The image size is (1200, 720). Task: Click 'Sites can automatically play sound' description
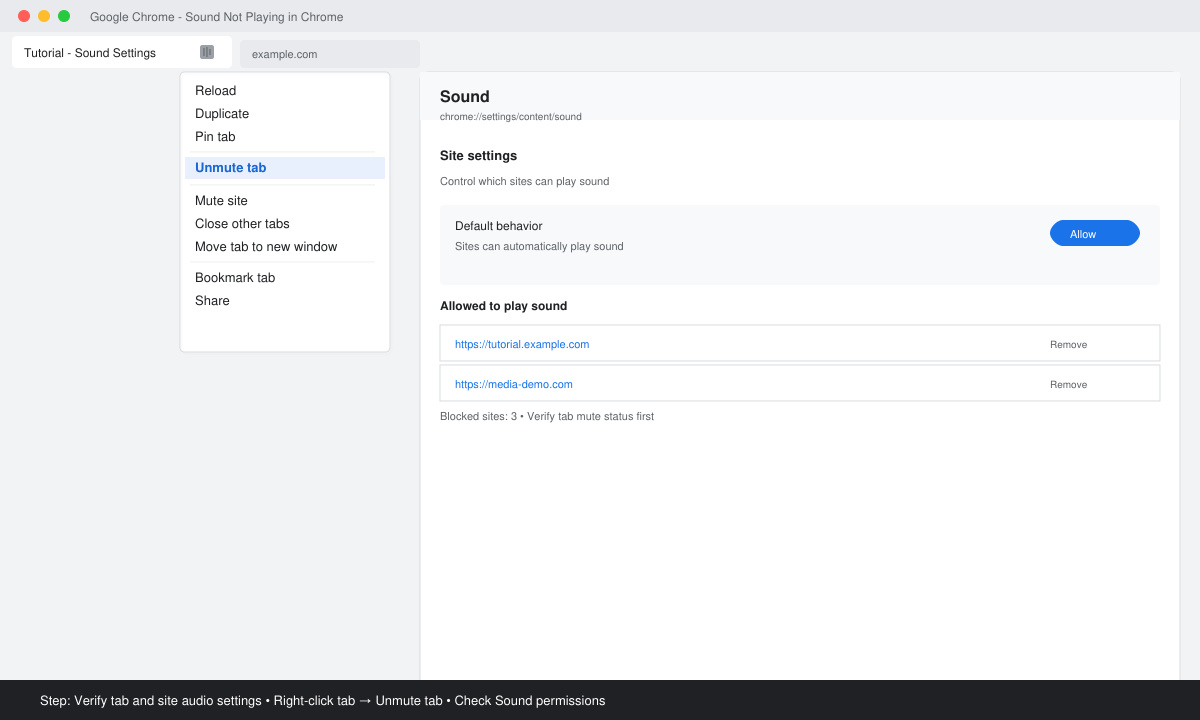(x=539, y=246)
